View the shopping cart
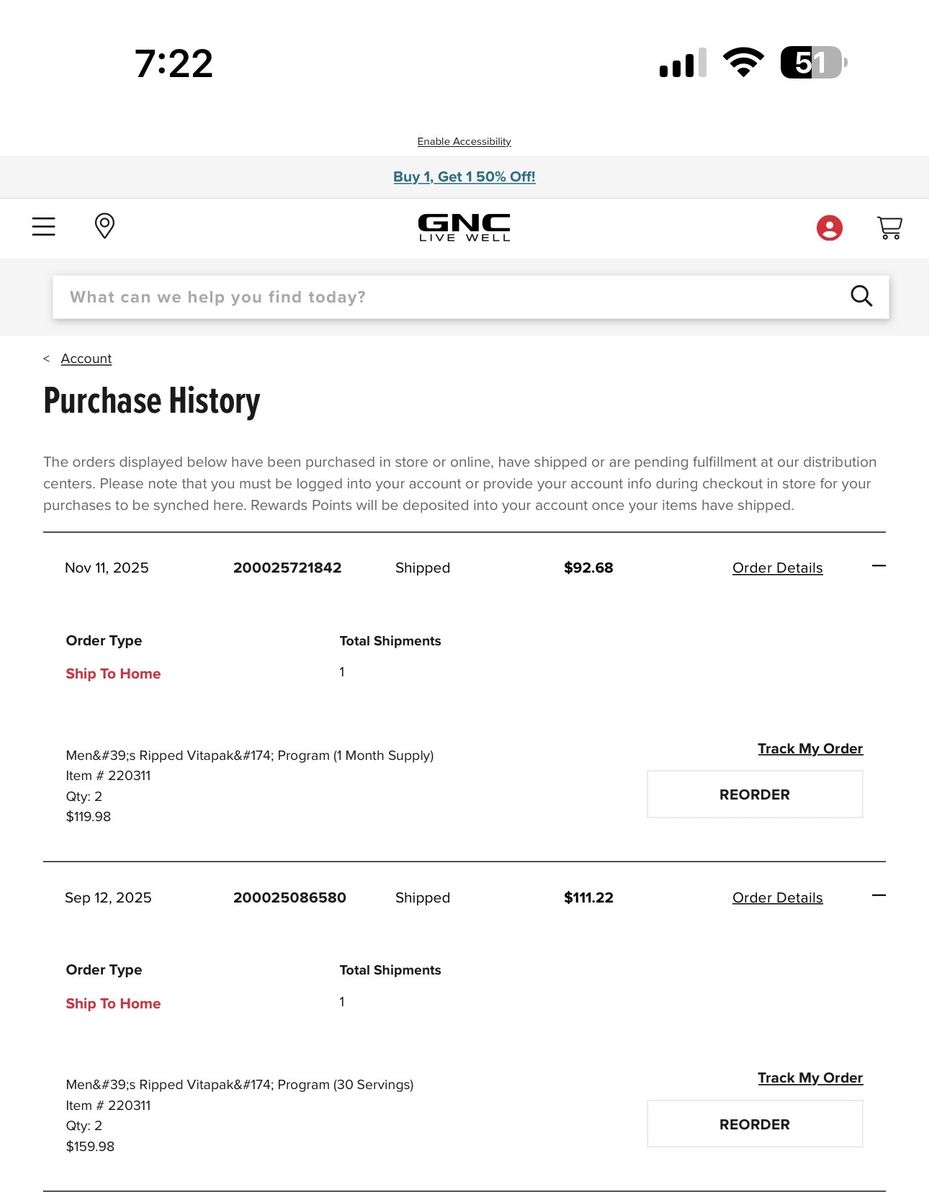 pyautogui.click(x=889, y=228)
